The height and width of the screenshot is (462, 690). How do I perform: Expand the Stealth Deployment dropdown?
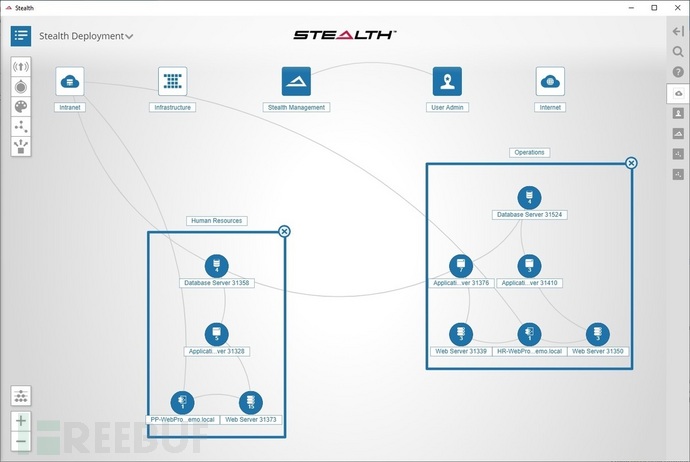click(x=86, y=36)
